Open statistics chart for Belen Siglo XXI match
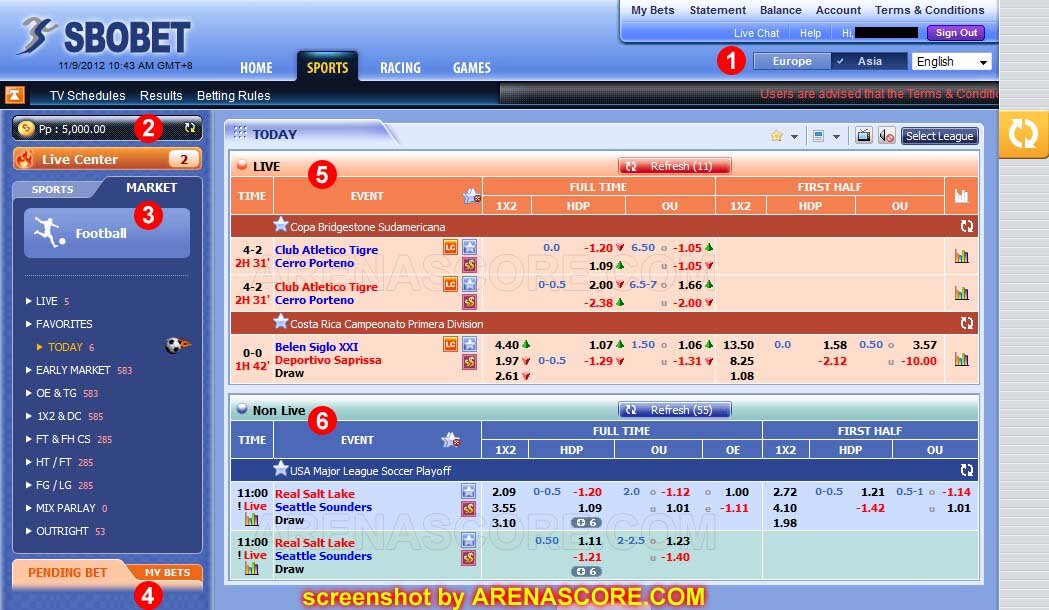This screenshot has height=610, width=1049. pos(962,359)
